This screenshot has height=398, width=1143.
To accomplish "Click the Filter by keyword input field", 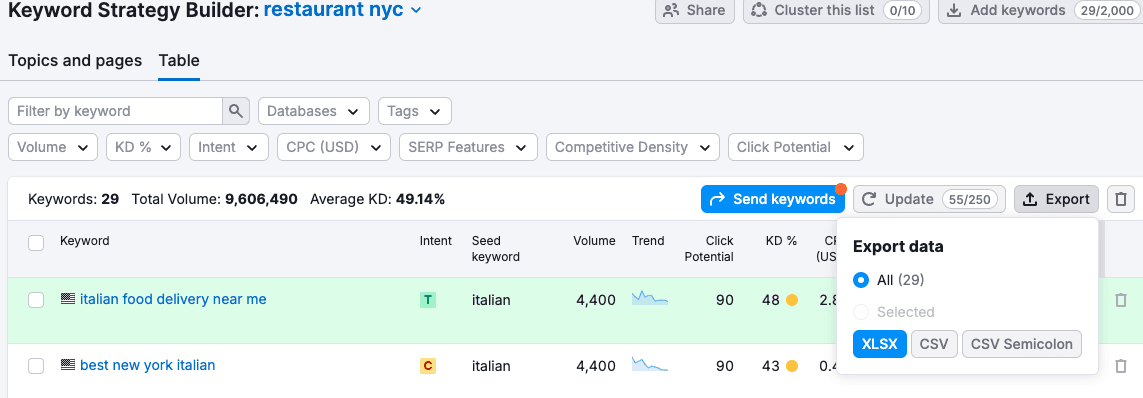I will click(x=115, y=111).
